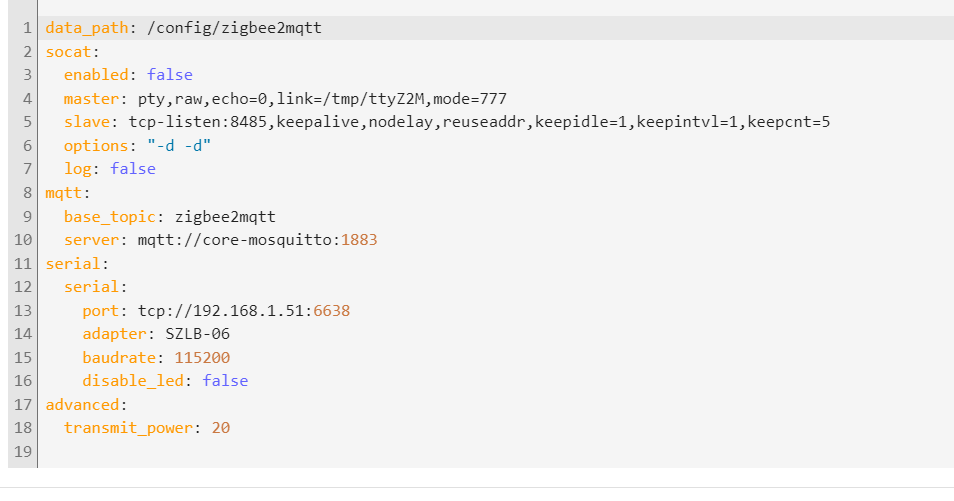The width and height of the screenshot is (954, 501).
Task: Click the advanced key
Action: coord(84,405)
